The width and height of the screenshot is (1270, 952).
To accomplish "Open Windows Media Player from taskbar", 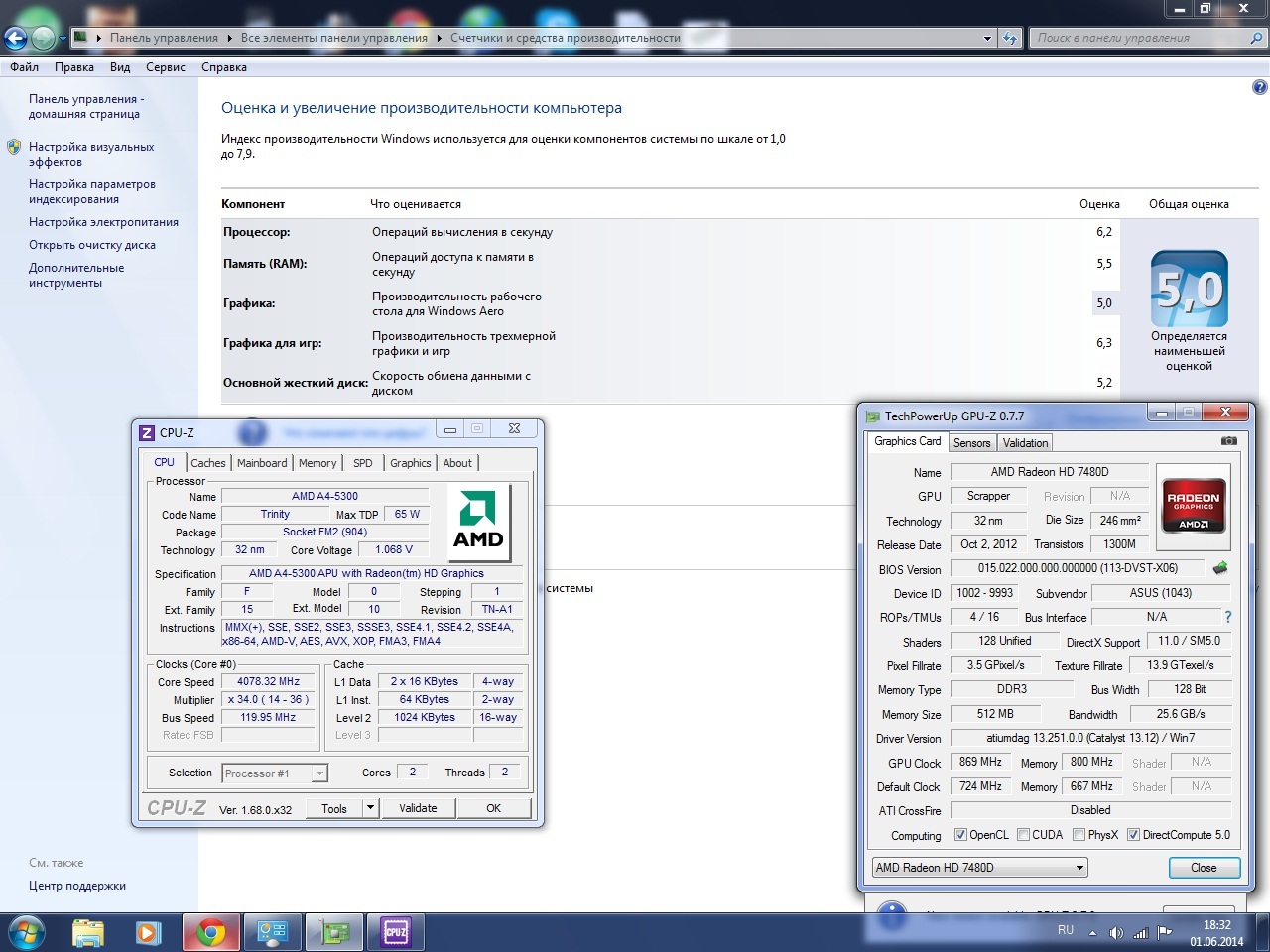I will 148,932.
